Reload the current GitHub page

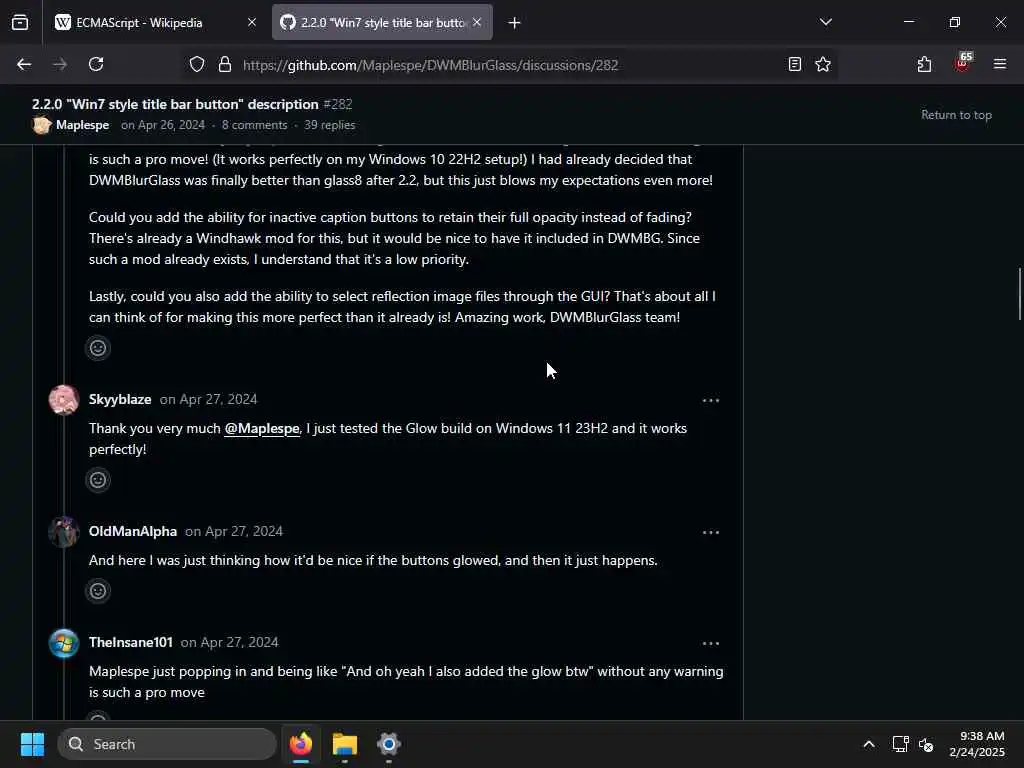coord(96,65)
